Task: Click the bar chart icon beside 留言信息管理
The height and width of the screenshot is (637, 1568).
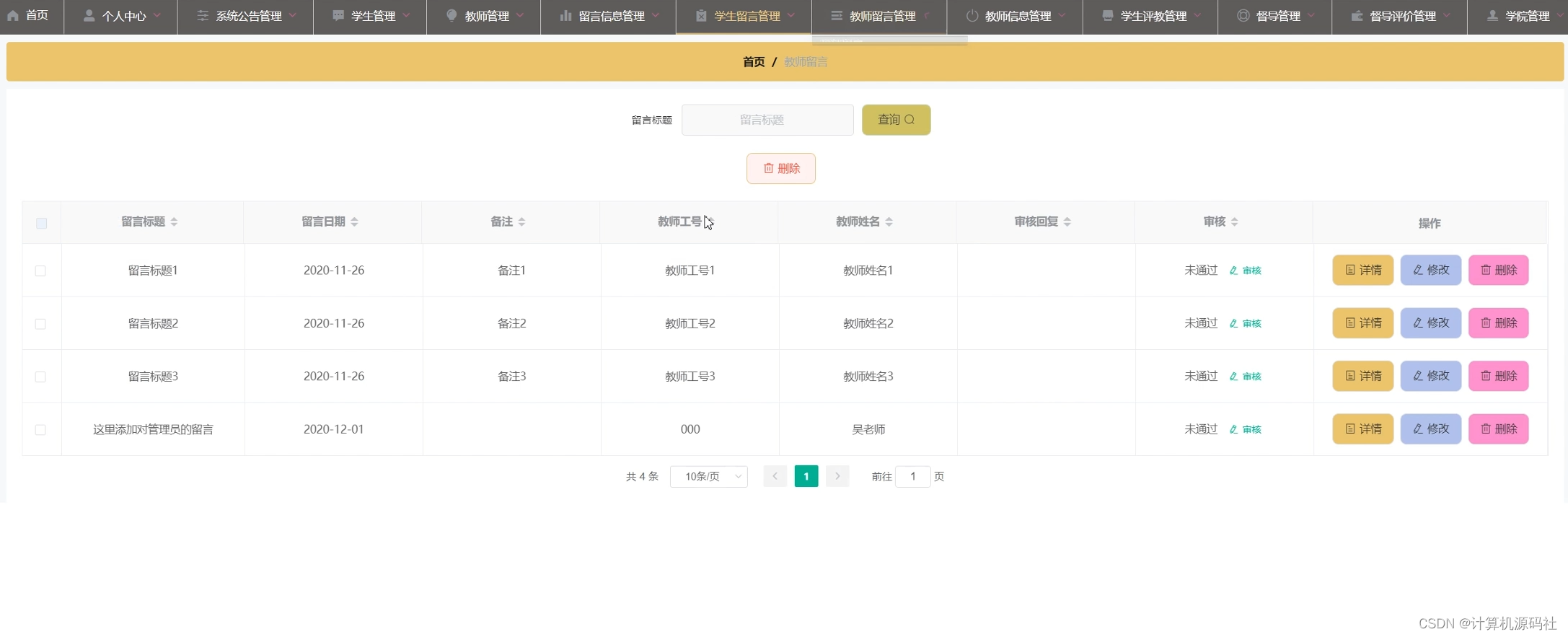Action: (x=565, y=16)
